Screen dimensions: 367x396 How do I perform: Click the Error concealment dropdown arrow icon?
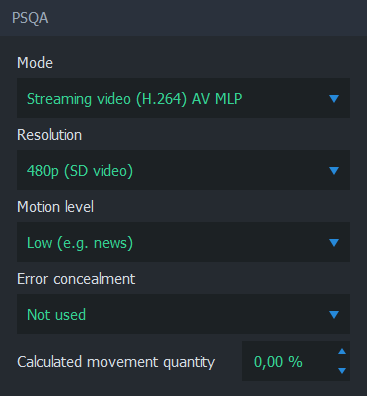(334, 314)
